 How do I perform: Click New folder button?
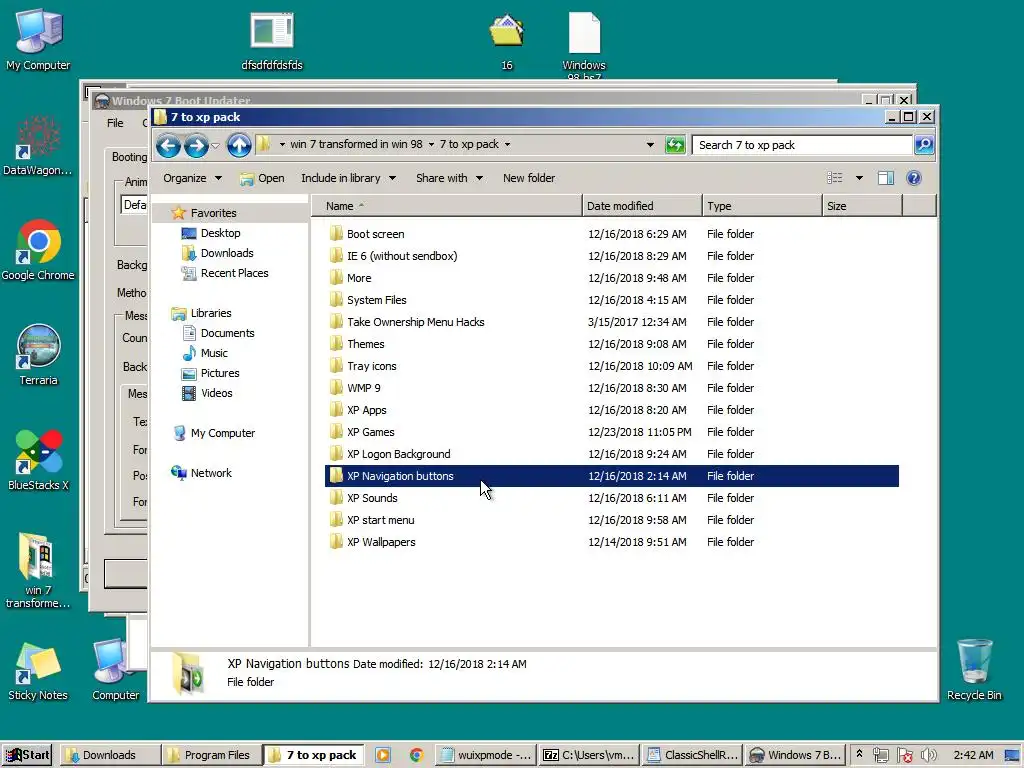click(x=529, y=178)
